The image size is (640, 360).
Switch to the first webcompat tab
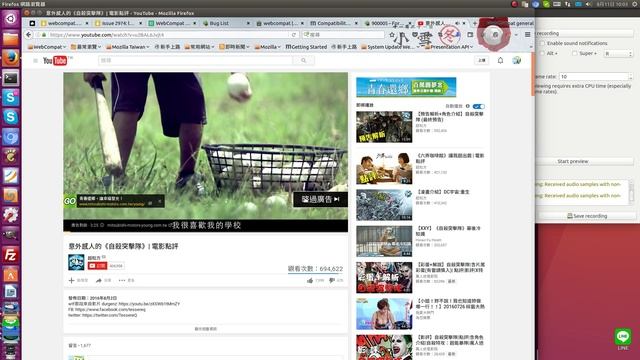[x=64, y=23]
